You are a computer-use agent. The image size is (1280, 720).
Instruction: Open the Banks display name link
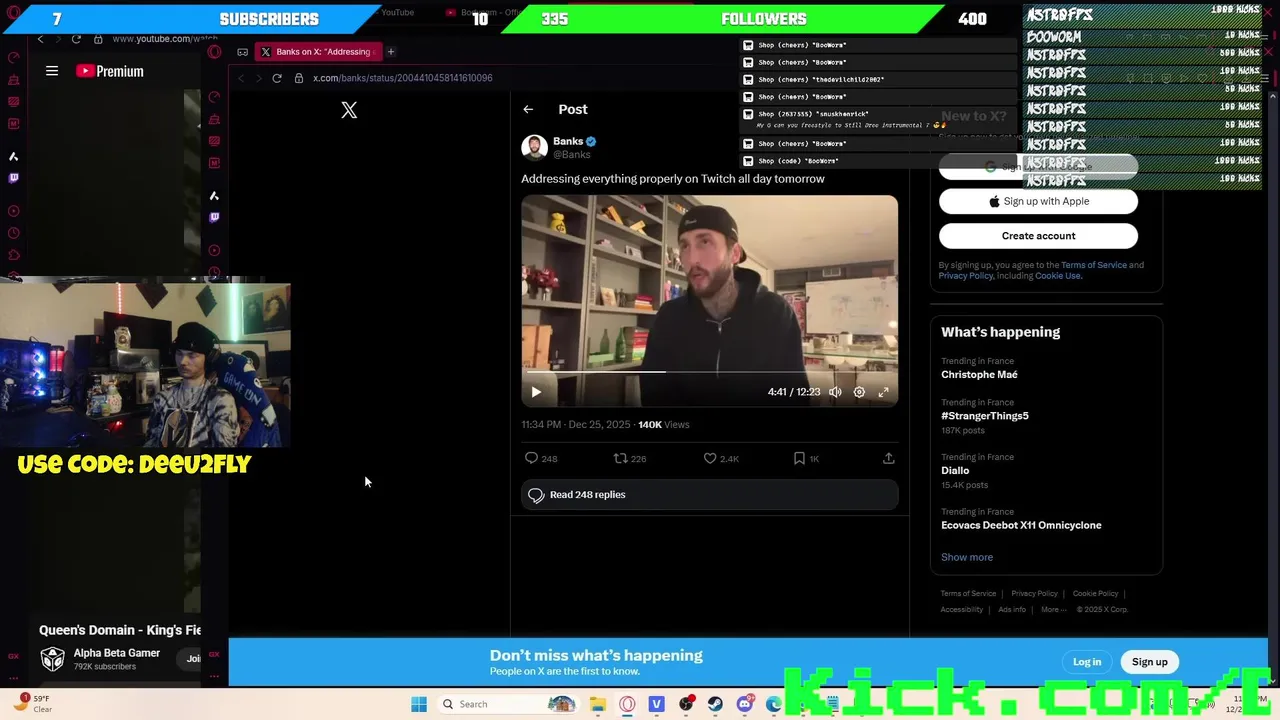568,141
